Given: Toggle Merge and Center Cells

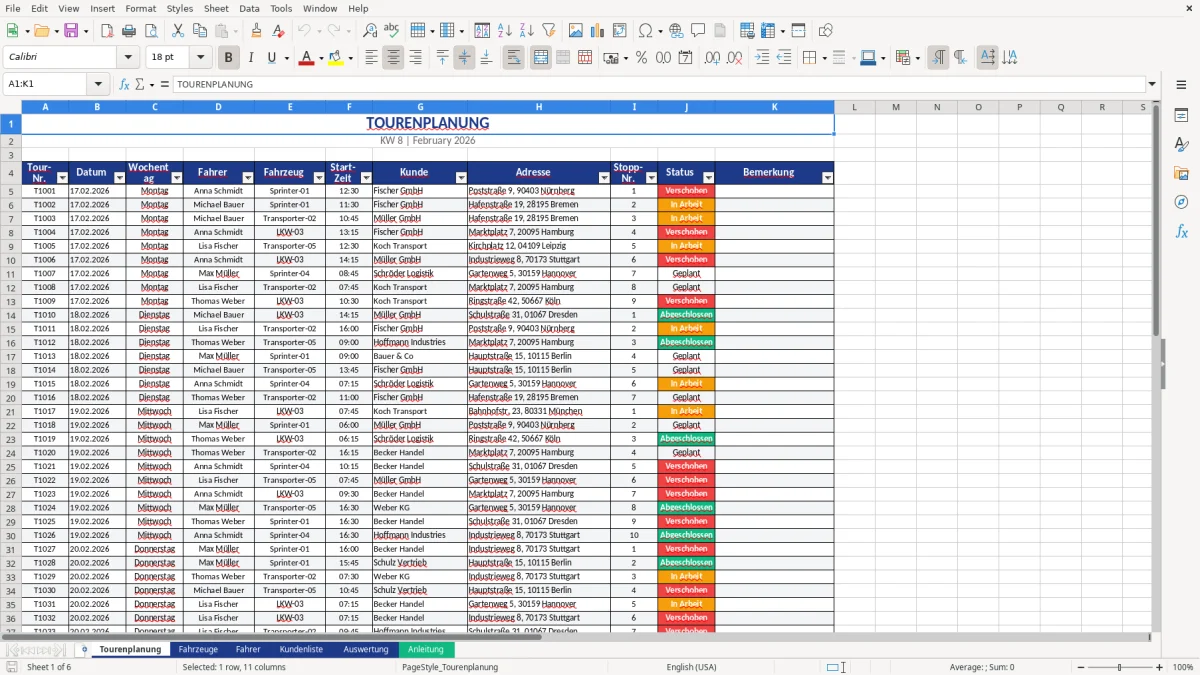Looking at the screenshot, I should (540, 57).
